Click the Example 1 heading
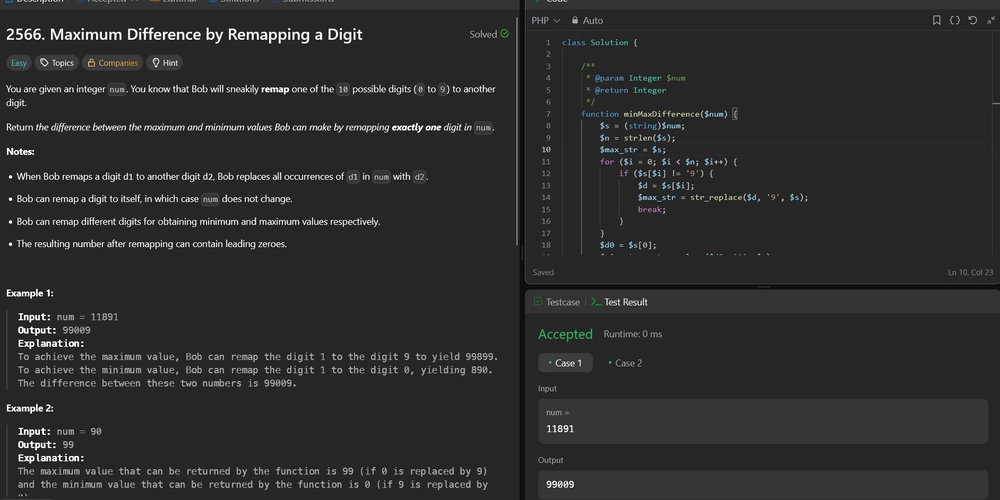The height and width of the screenshot is (500, 1000). [30, 293]
